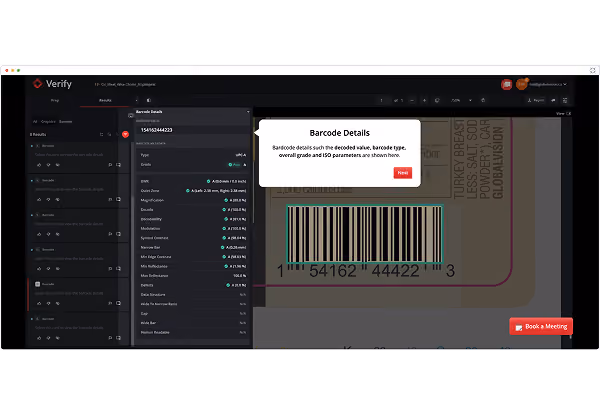The image size is (600, 413).
Task: Click the browser fullscreen expand icon
Action: (x=592, y=70)
